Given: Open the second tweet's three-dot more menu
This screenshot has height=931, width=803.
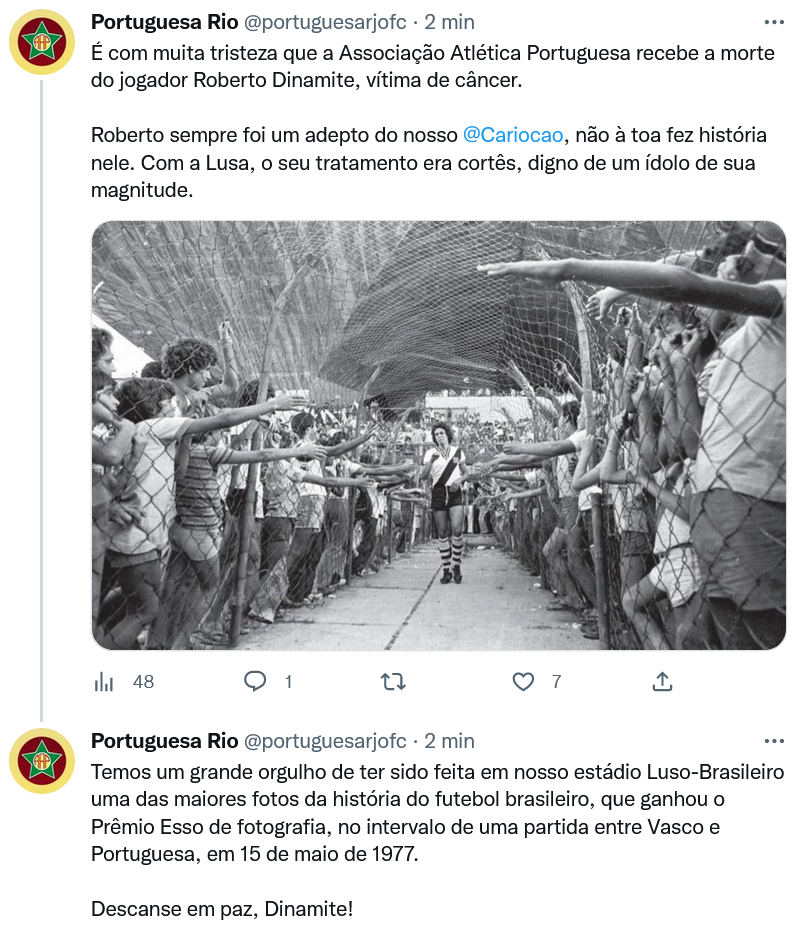Looking at the screenshot, I should point(774,742).
